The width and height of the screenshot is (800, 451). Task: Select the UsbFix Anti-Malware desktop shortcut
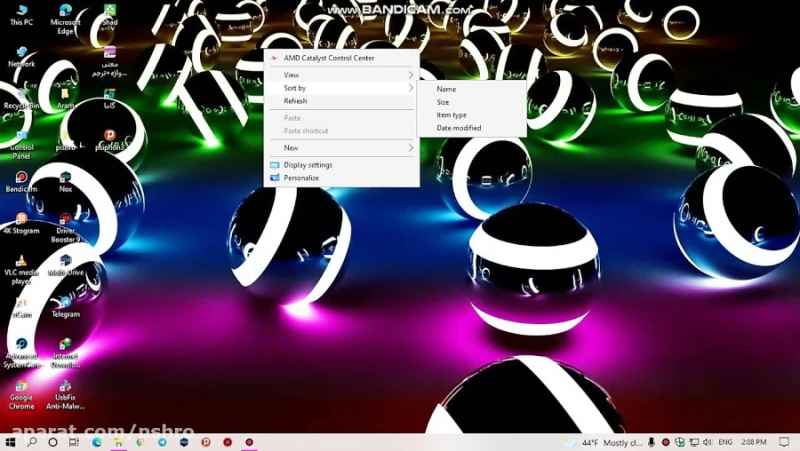65,395
